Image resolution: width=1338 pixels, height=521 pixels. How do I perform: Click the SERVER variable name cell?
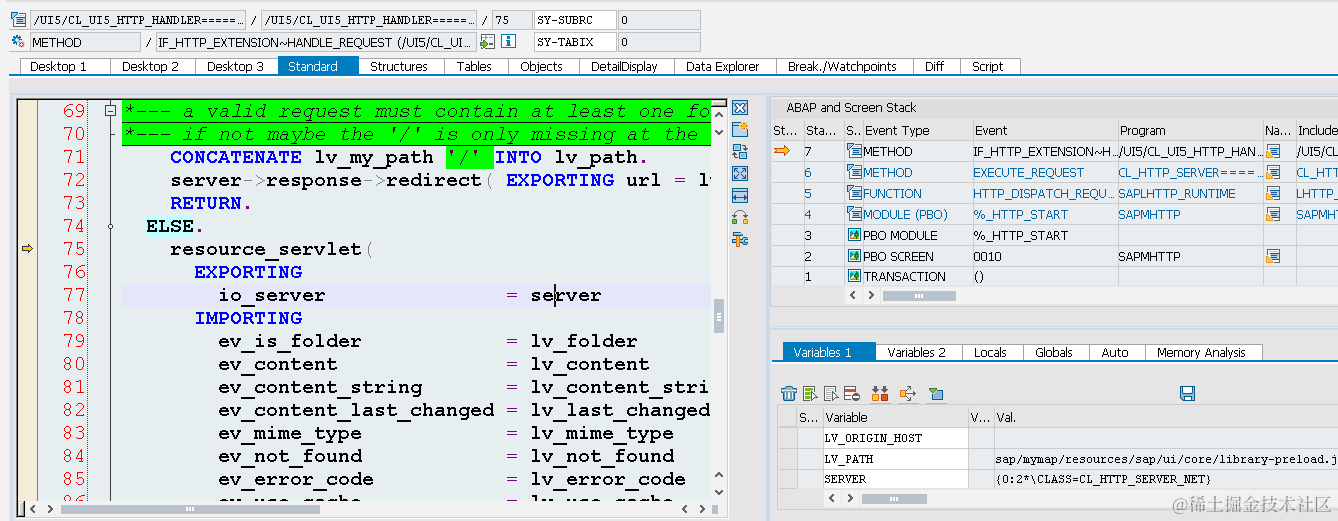895,480
